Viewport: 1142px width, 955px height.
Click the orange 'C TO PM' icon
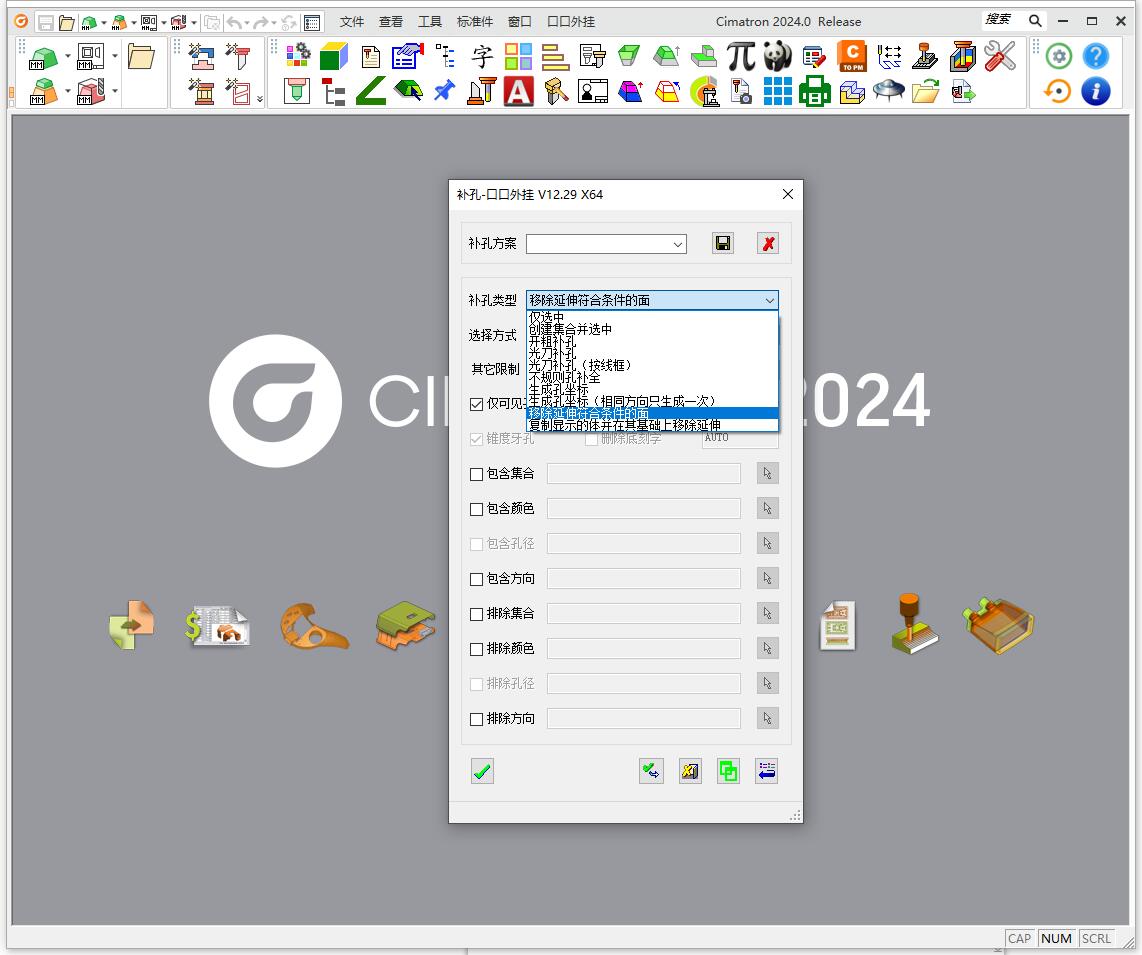click(x=851, y=56)
